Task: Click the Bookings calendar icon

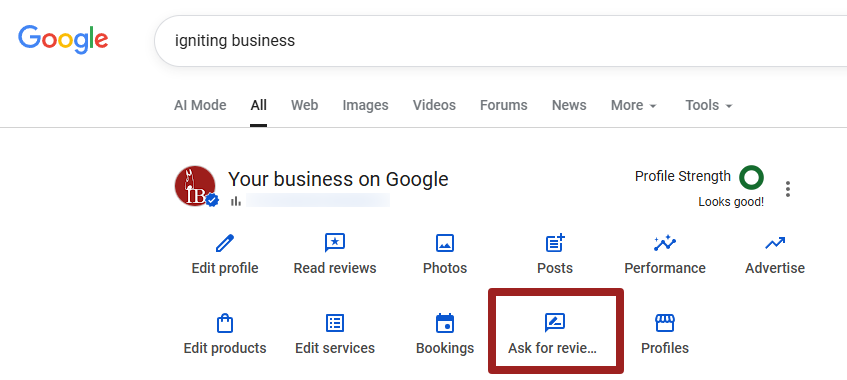Action: [445, 323]
